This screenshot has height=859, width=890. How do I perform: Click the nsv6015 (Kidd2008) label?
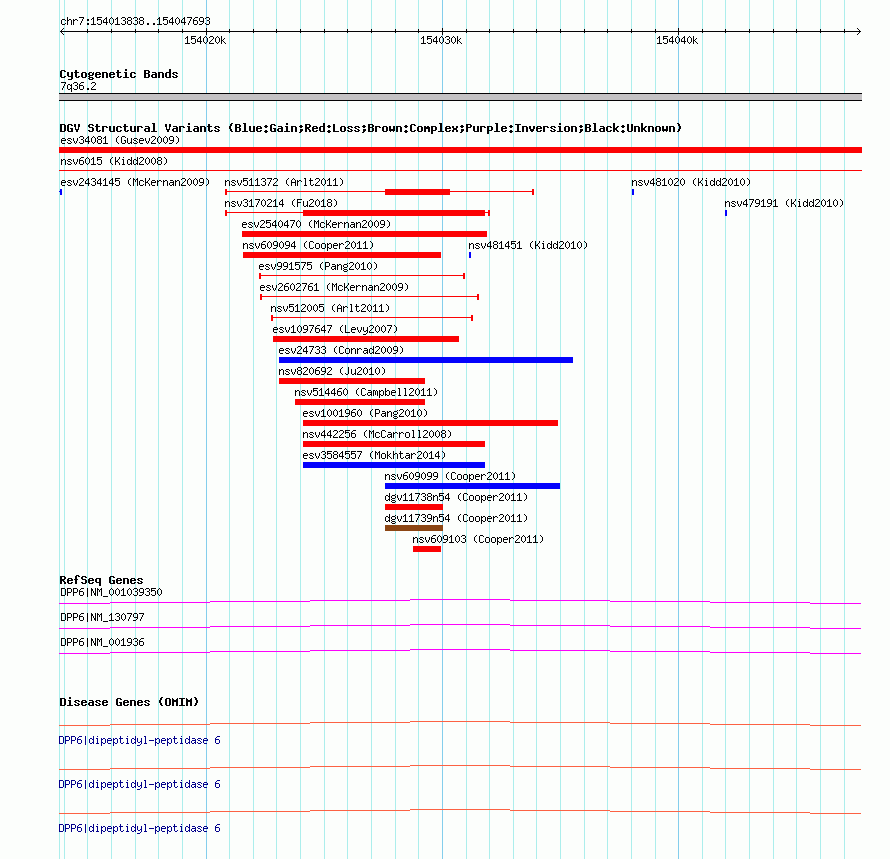pyautogui.click(x=114, y=161)
